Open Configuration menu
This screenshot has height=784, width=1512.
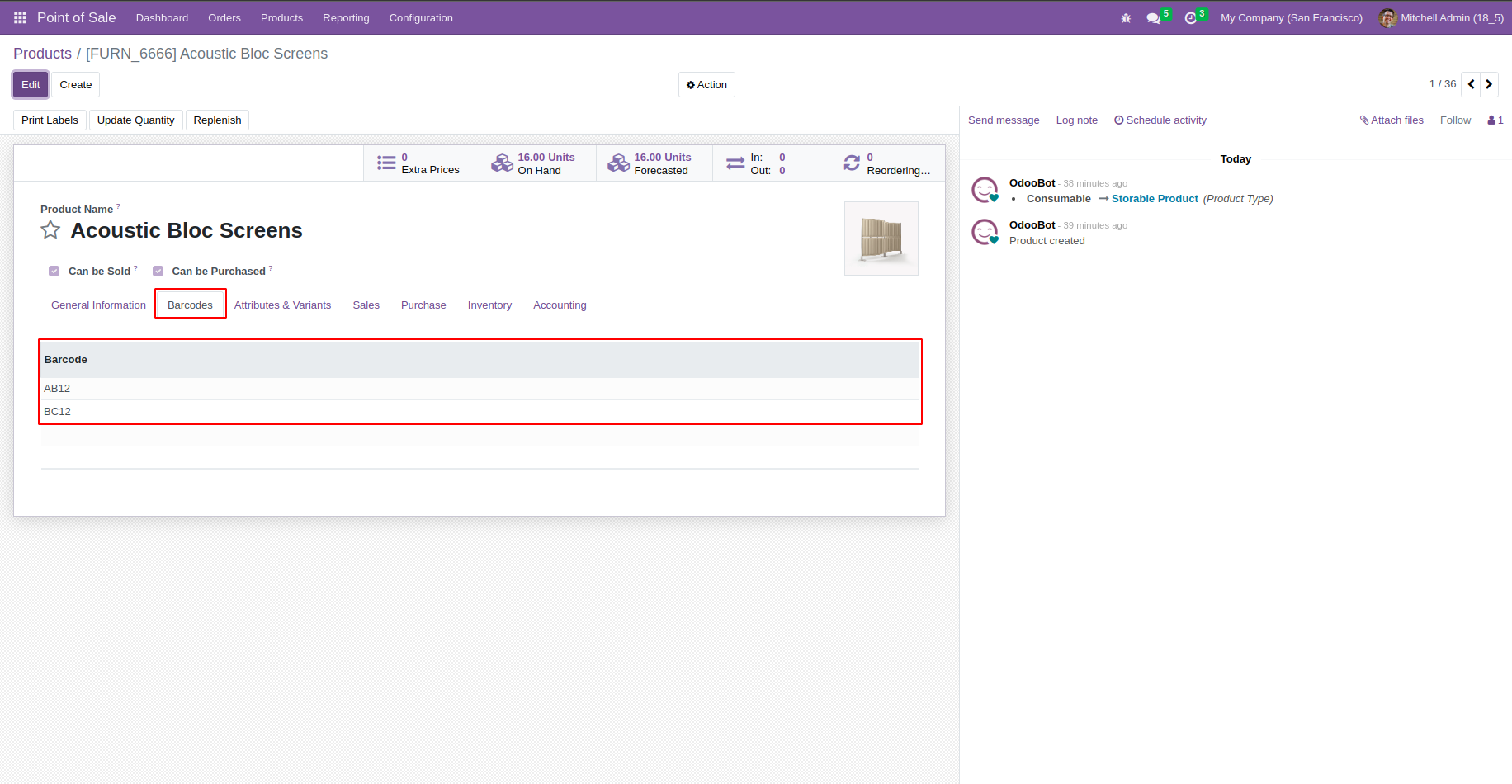click(421, 17)
